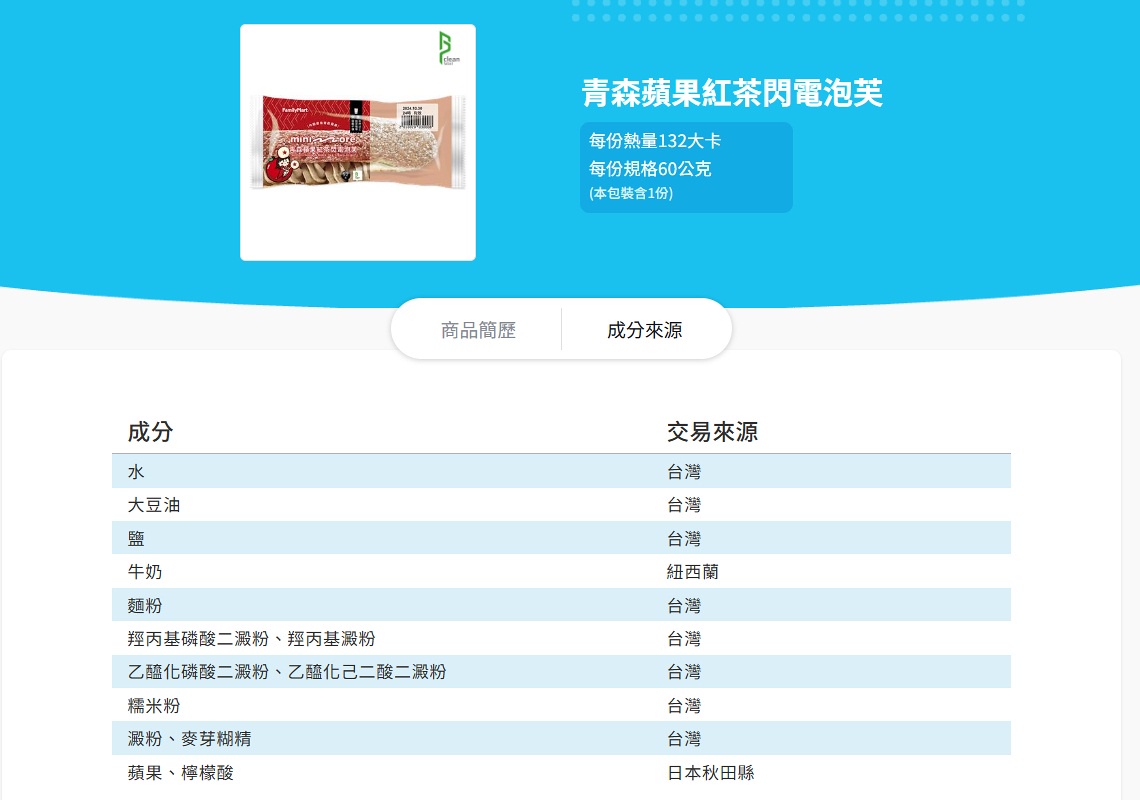This screenshot has width=1140, height=800.
Task: Click the 每份規格60公克 text
Action: 650,169
